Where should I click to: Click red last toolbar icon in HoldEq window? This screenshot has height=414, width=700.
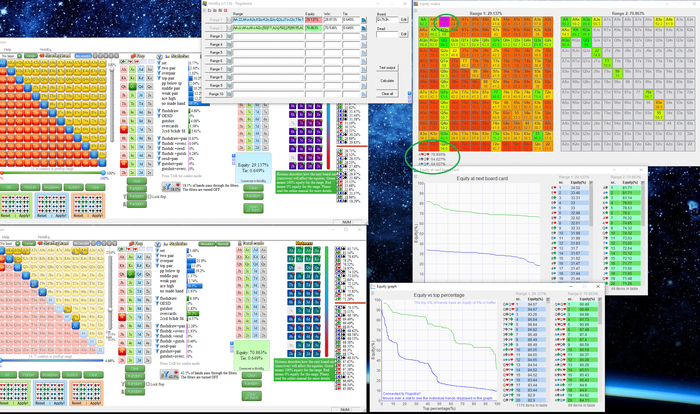[x=225, y=10]
